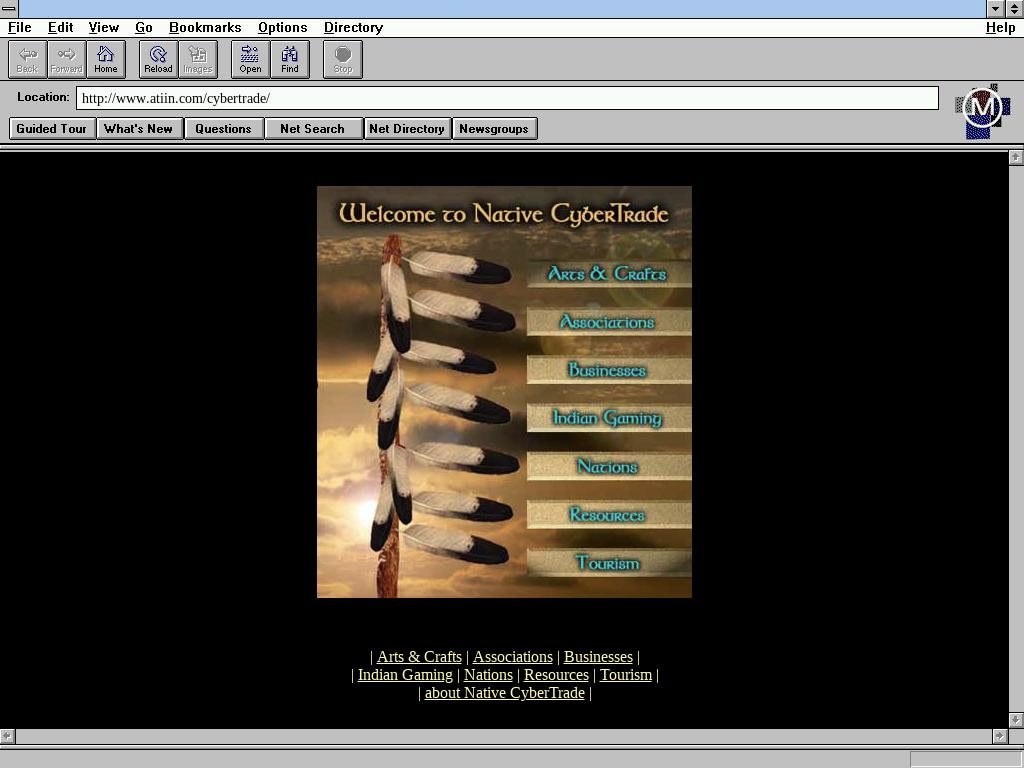Open the Options menu

[282, 28]
